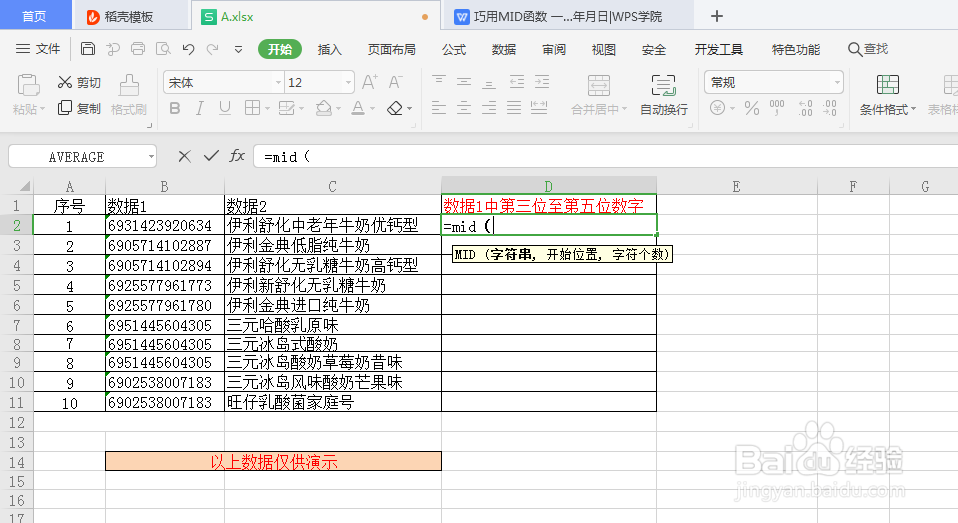Undo the last action

click(x=188, y=49)
